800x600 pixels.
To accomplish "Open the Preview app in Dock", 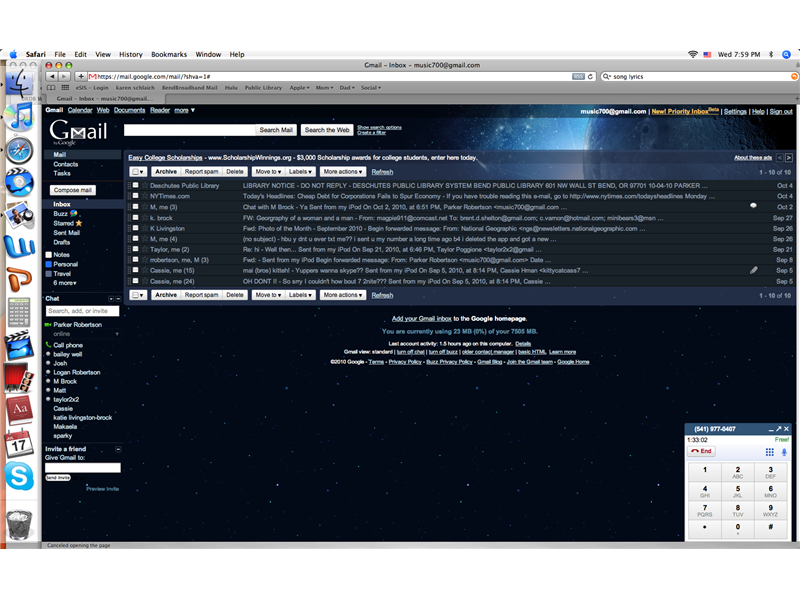I will tap(20, 215).
